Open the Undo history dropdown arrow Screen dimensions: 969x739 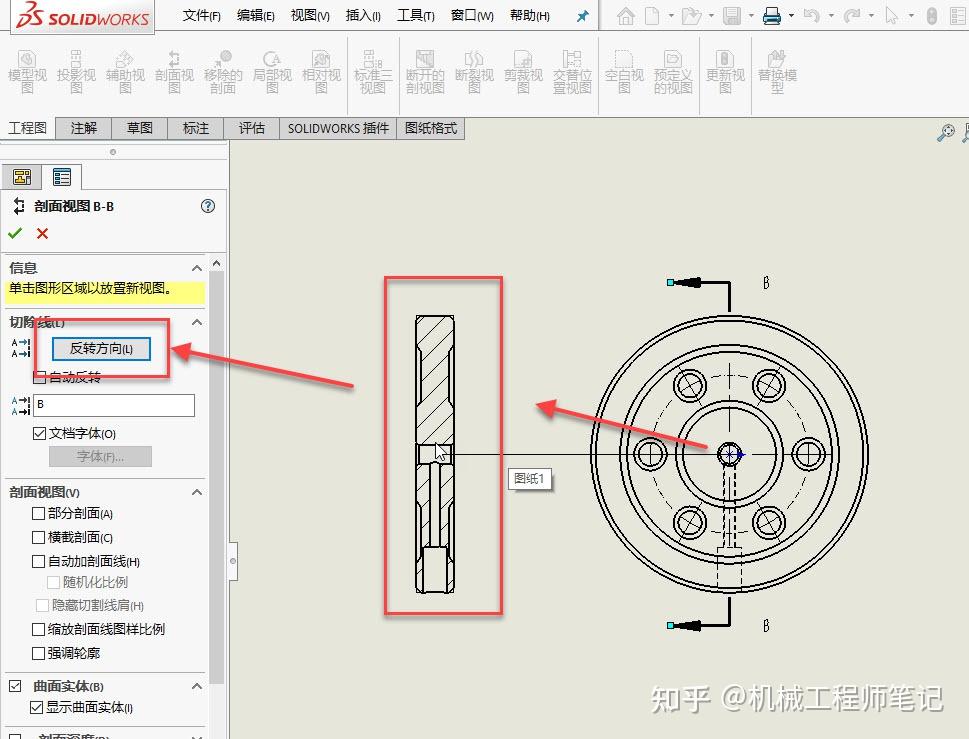[831, 16]
